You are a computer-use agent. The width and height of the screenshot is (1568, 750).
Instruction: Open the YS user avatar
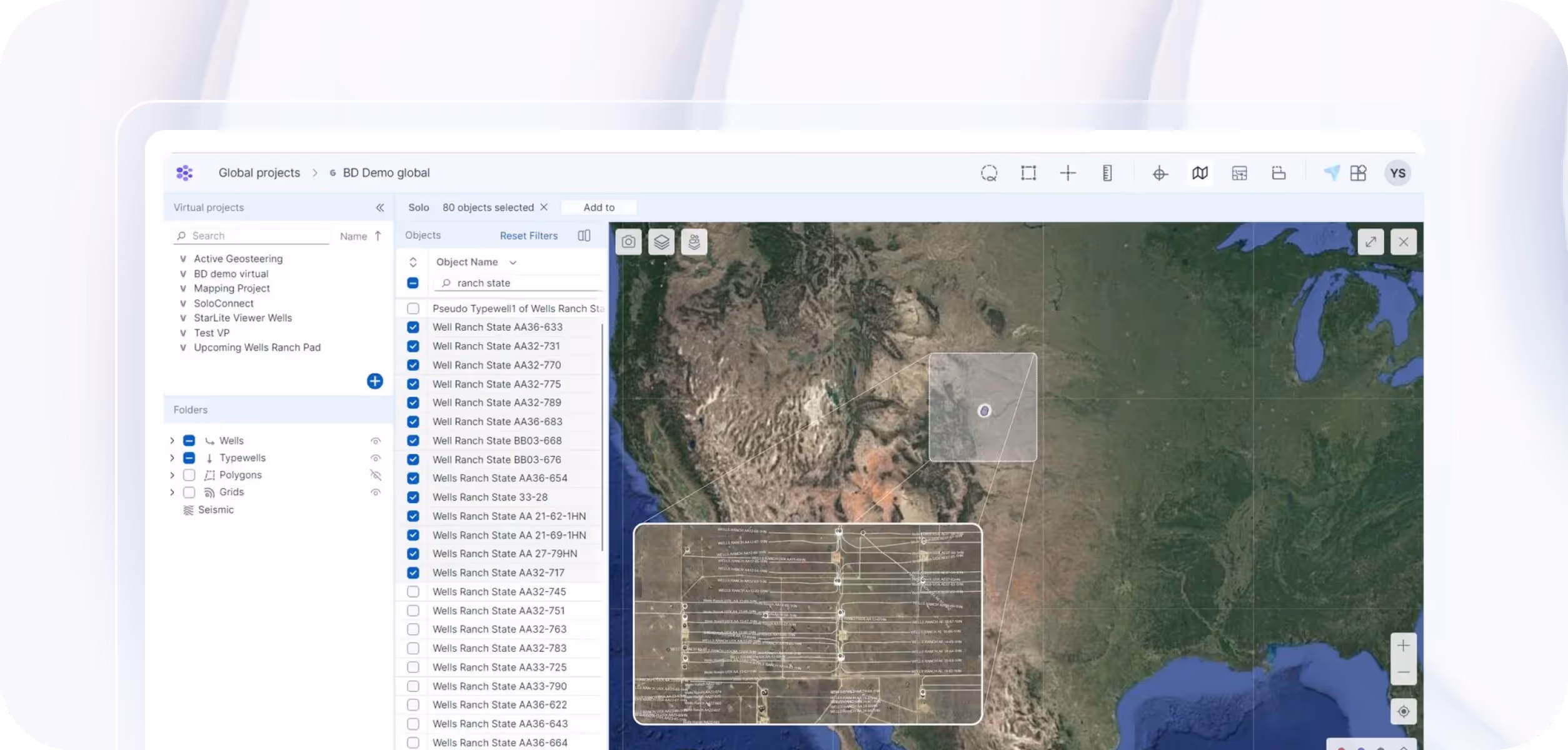(x=1398, y=173)
